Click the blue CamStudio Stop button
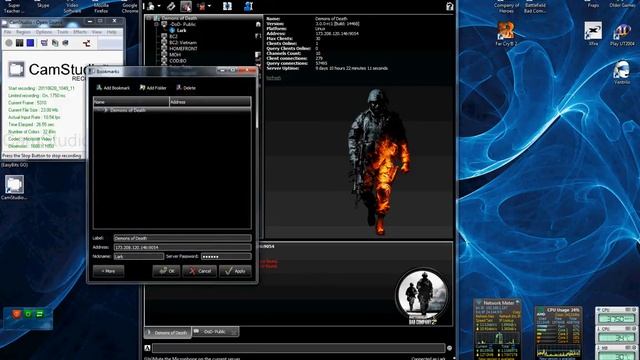The width and height of the screenshot is (640, 360). (30, 43)
